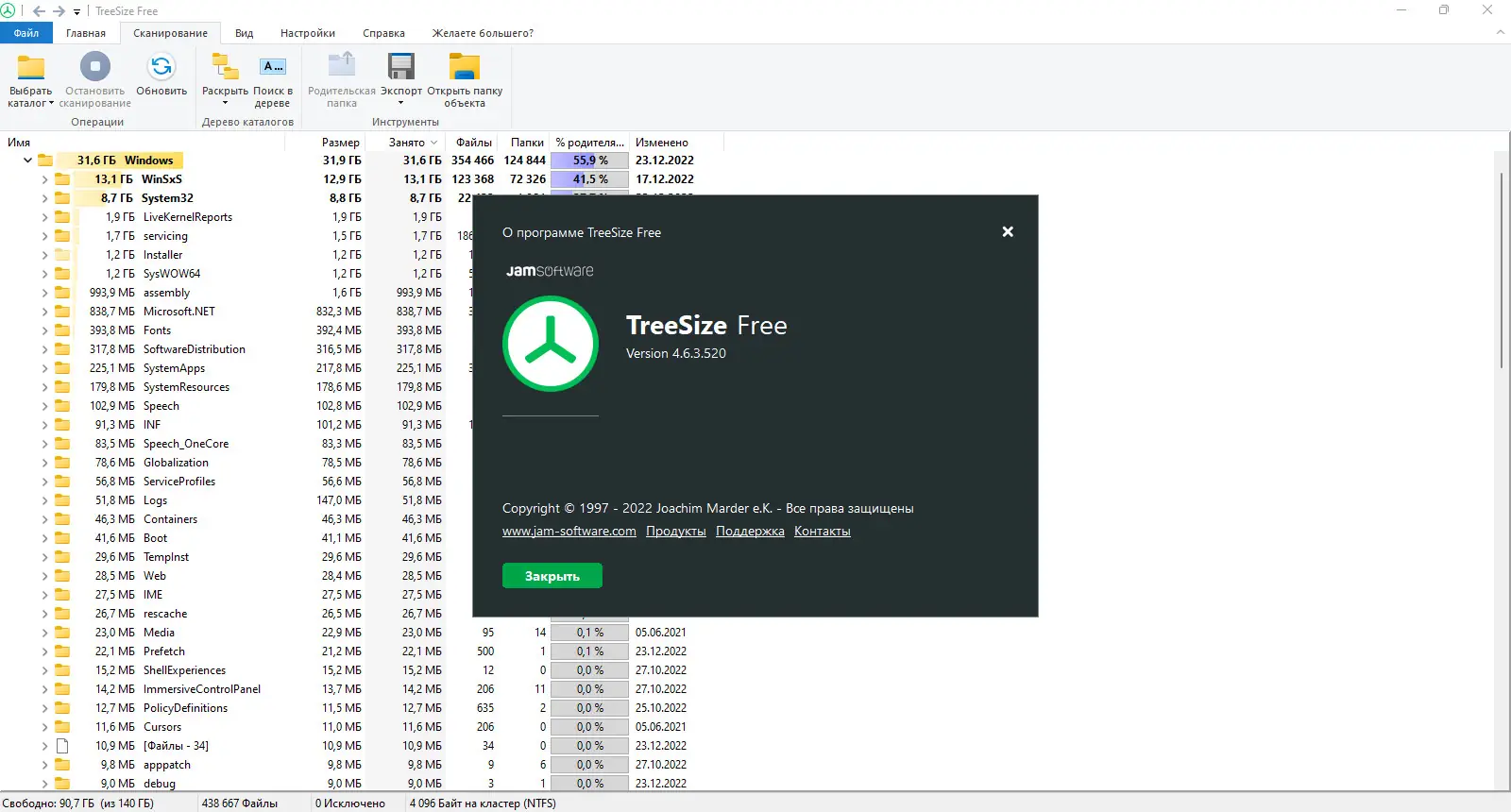Open www.jam-software.com link
This screenshot has height=812, width=1511.
click(x=569, y=532)
